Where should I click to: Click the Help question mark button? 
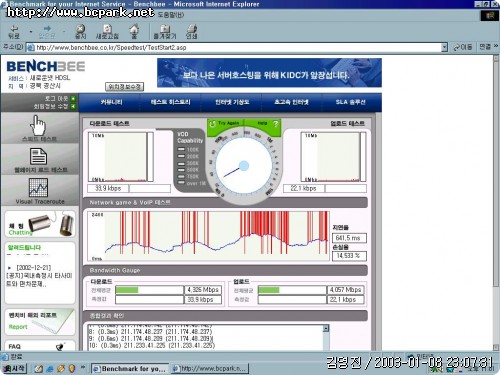(275, 124)
